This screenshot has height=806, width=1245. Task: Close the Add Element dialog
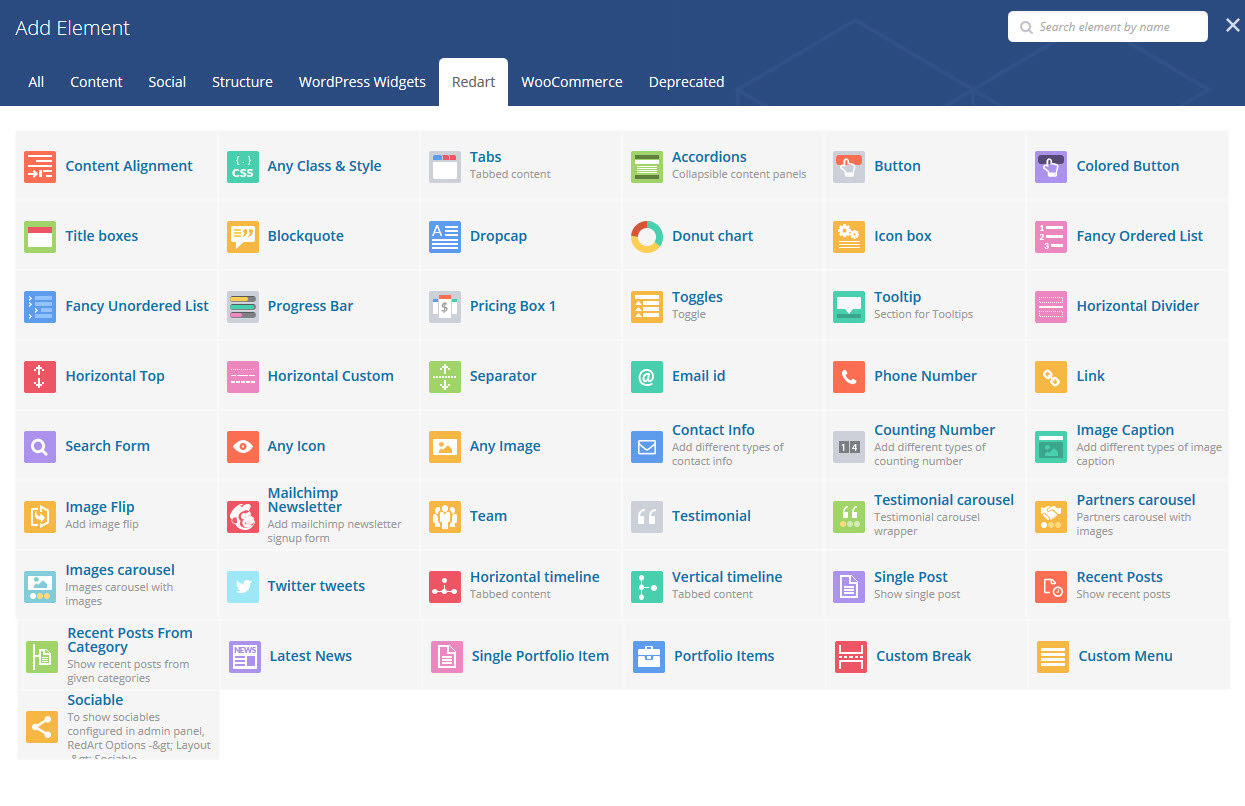click(x=1232, y=26)
